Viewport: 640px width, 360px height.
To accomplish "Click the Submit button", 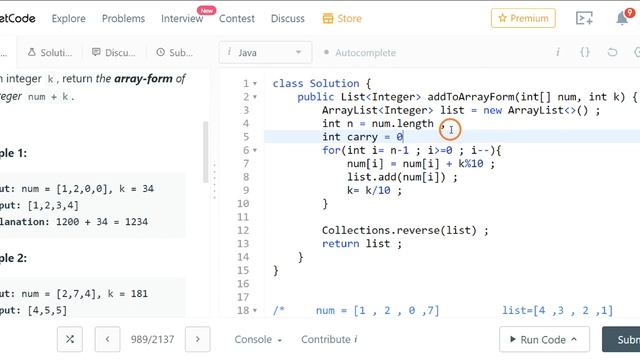I will [621, 340].
